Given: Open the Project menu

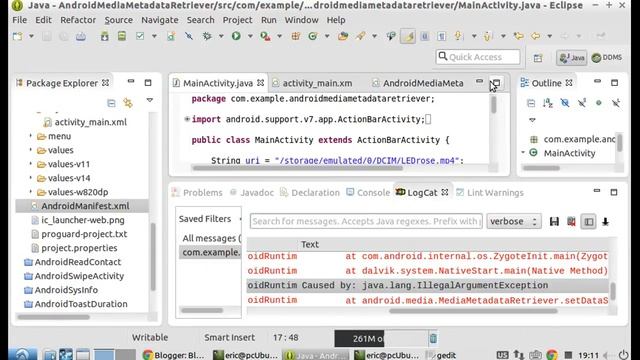Looking at the screenshot, I should [237, 20].
